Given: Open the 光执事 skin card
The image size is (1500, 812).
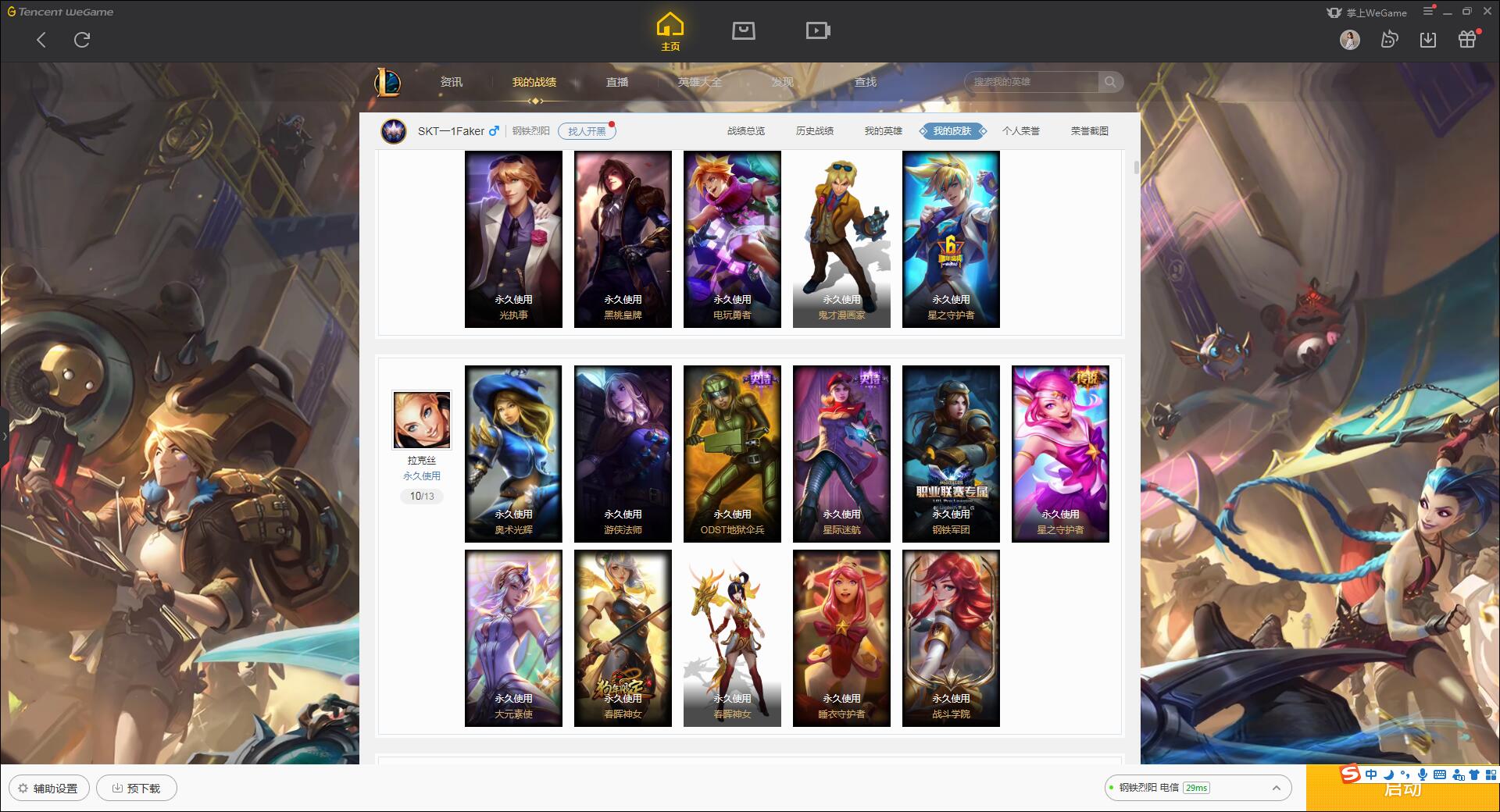Looking at the screenshot, I should [513, 239].
